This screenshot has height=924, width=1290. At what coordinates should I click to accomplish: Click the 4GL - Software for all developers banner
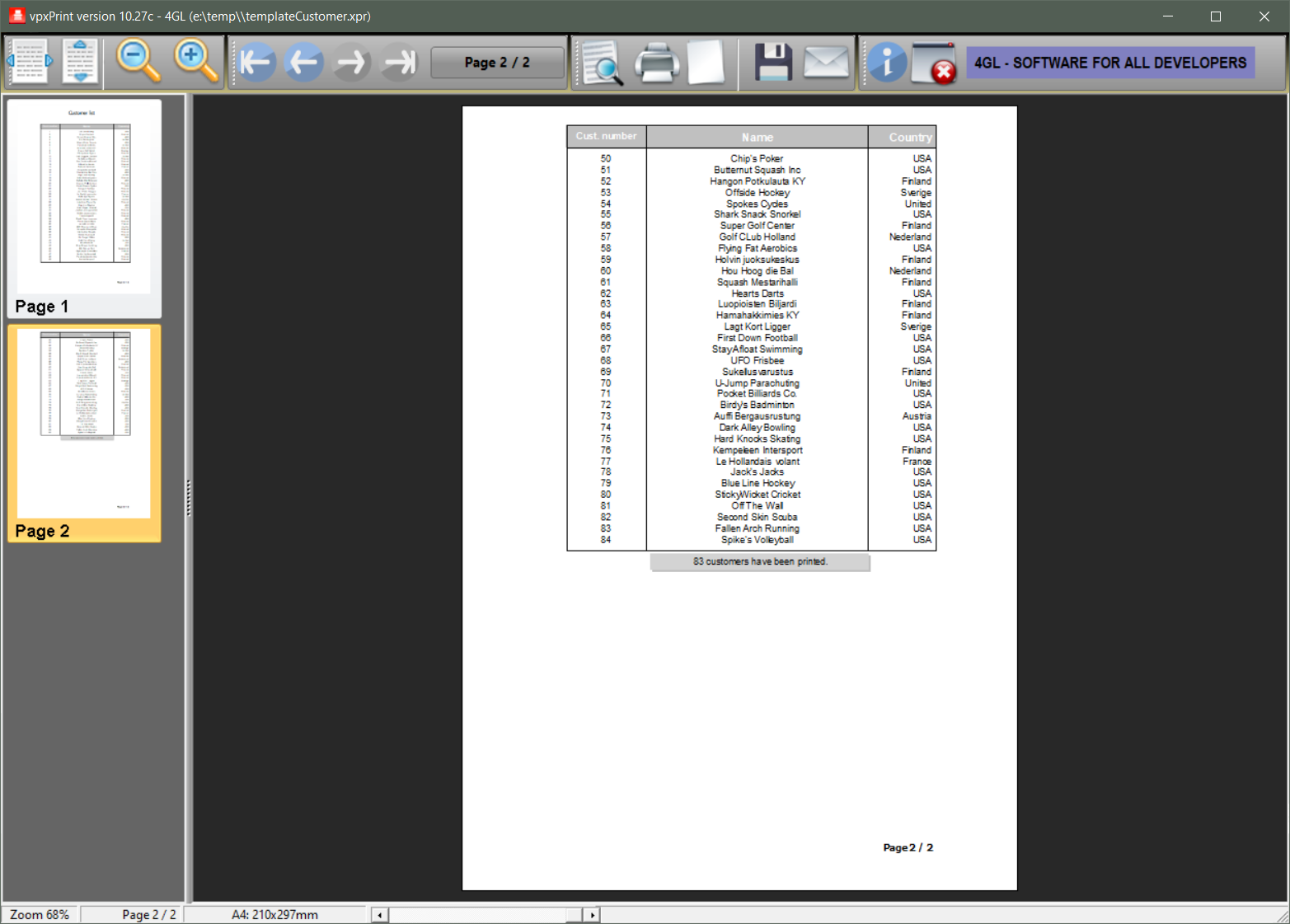(1110, 63)
